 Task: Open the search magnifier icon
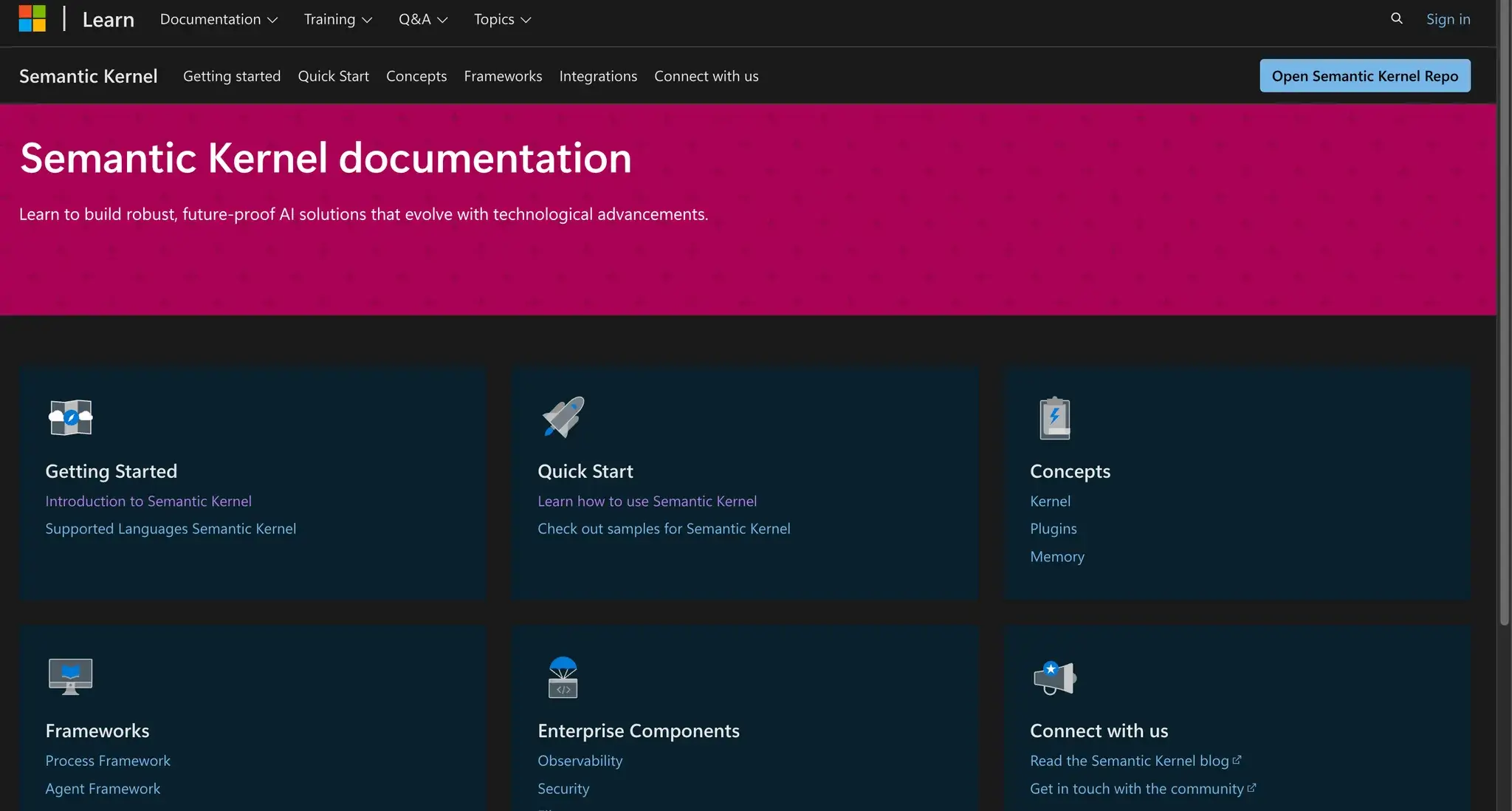coord(1396,18)
